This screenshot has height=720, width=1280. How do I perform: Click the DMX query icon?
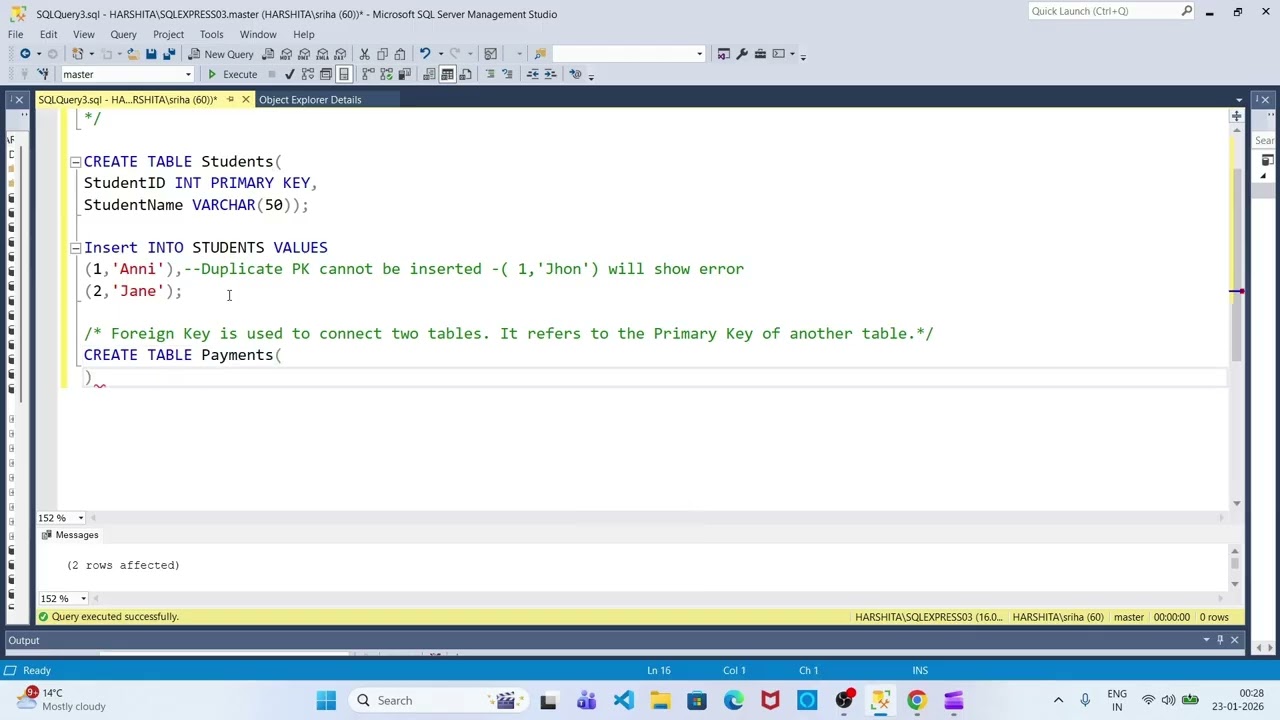pos(304,54)
